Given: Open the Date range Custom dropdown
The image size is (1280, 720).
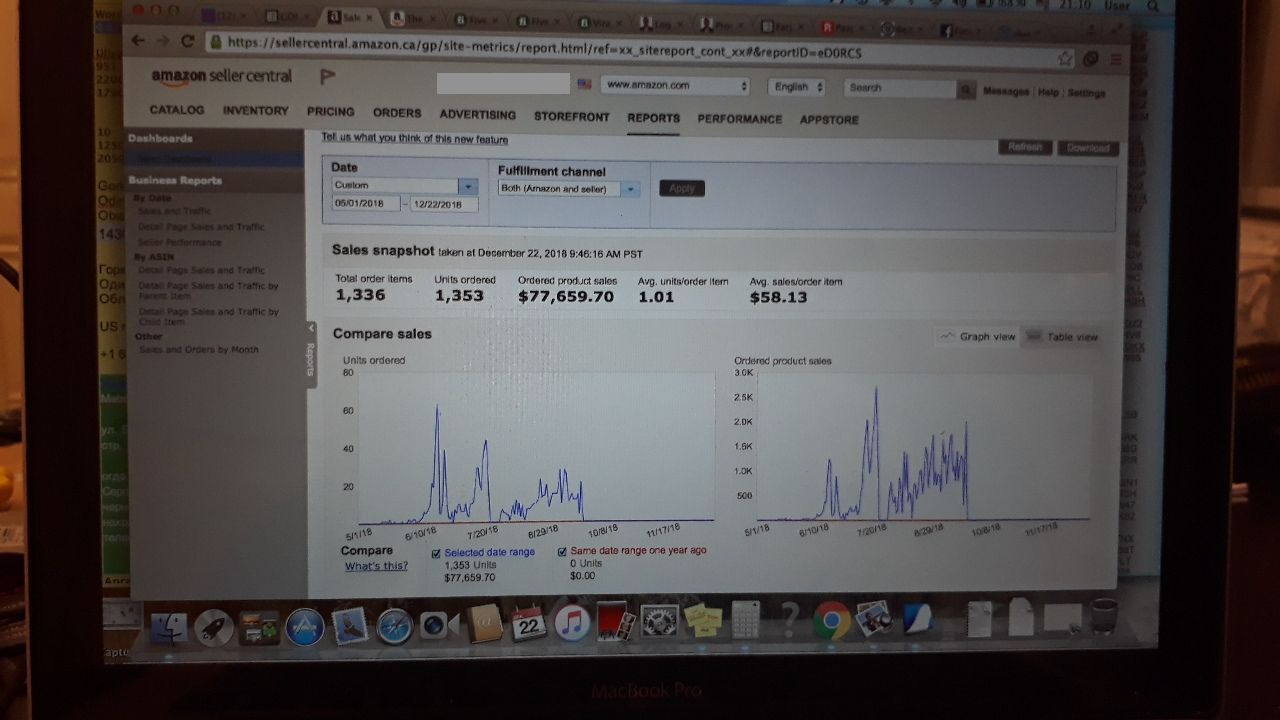Looking at the screenshot, I should coord(467,186).
